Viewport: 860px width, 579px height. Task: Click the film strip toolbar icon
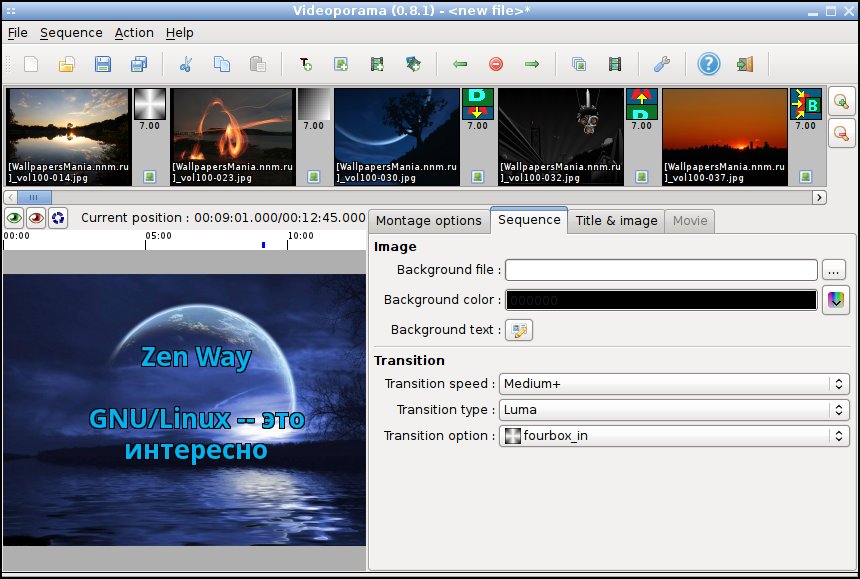coord(615,64)
